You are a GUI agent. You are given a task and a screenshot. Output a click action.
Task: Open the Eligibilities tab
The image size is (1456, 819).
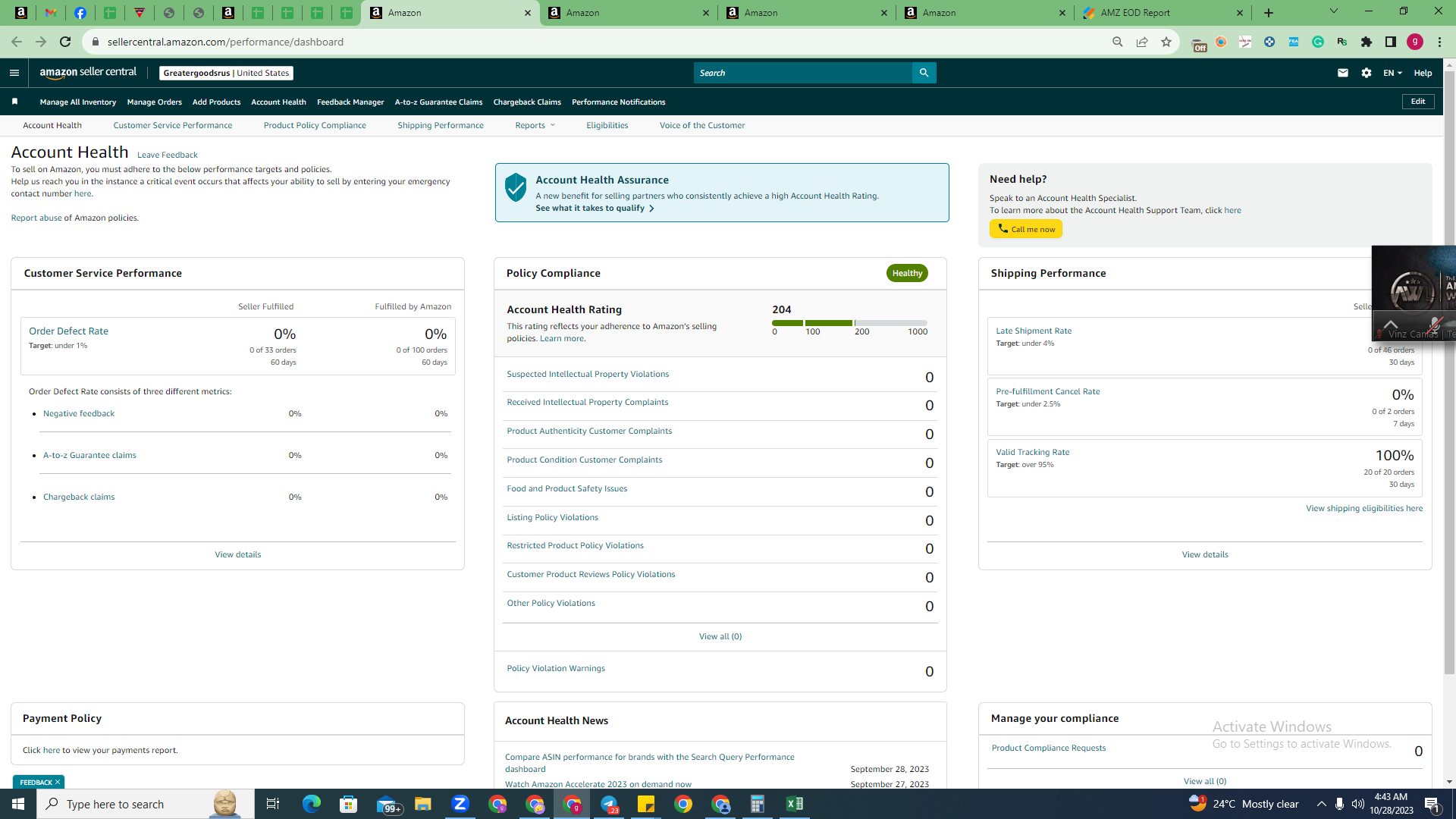pos(607,125)
